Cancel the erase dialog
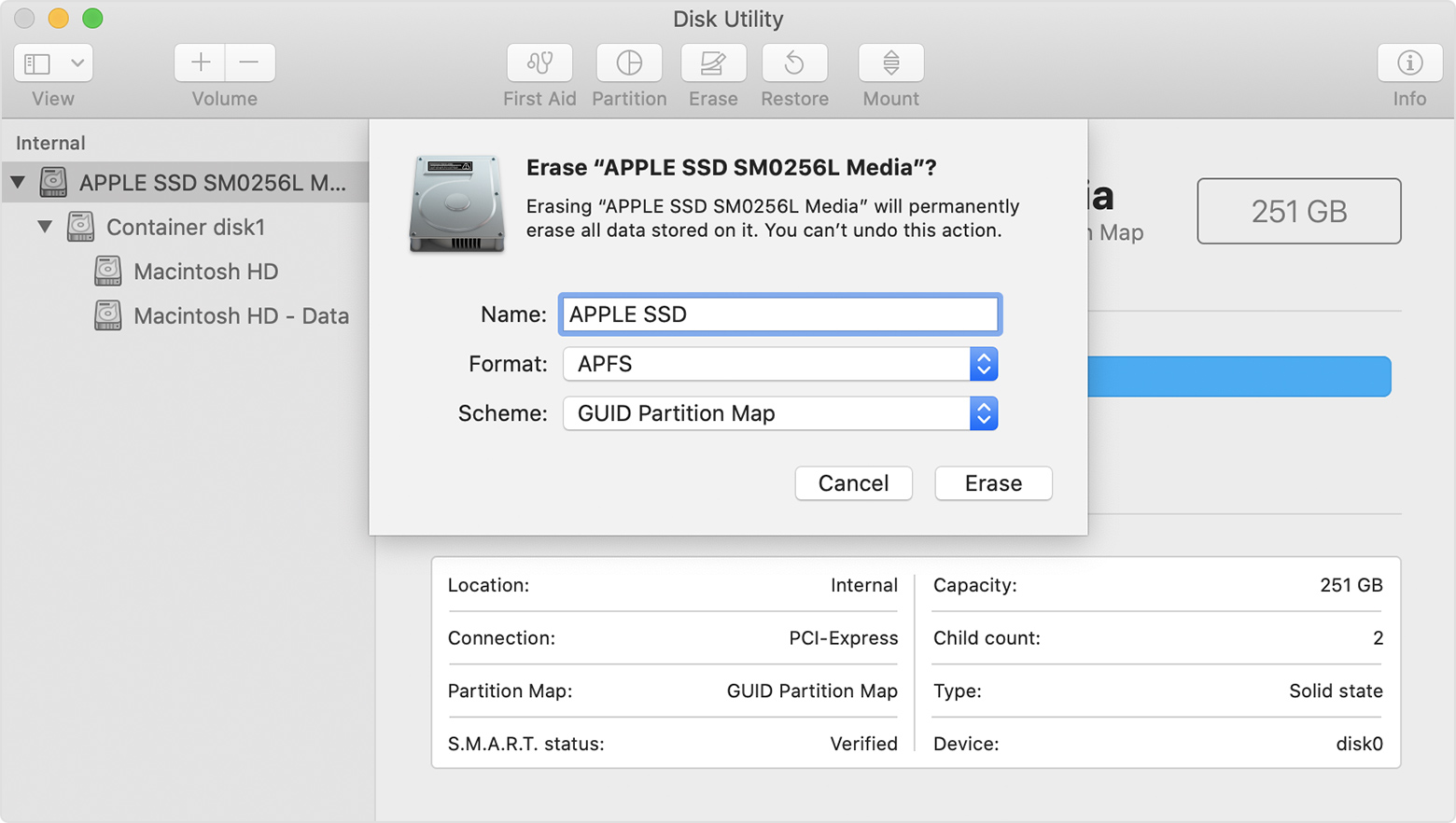 coord(852,483)
